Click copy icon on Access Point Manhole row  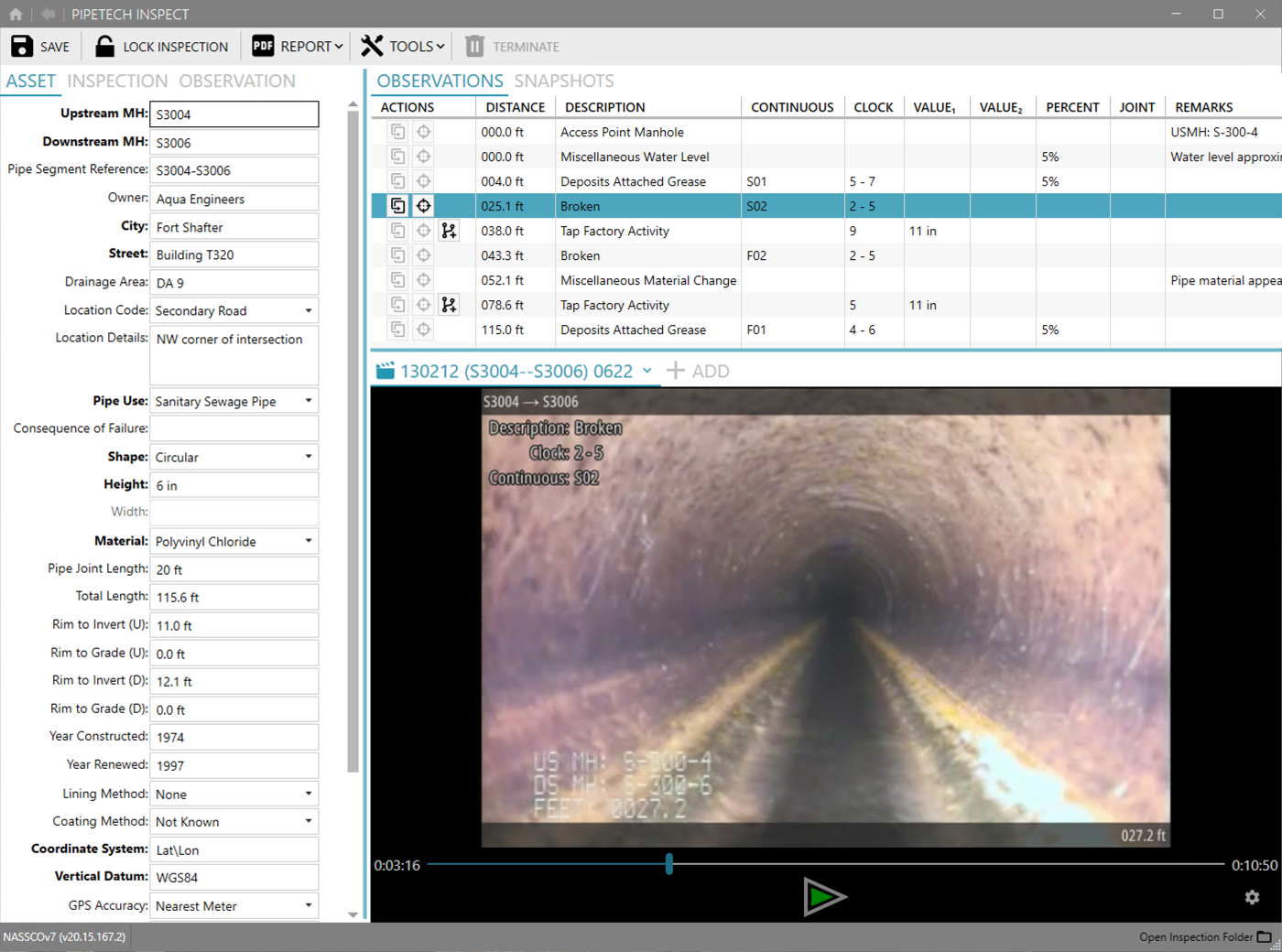point(397,132)
